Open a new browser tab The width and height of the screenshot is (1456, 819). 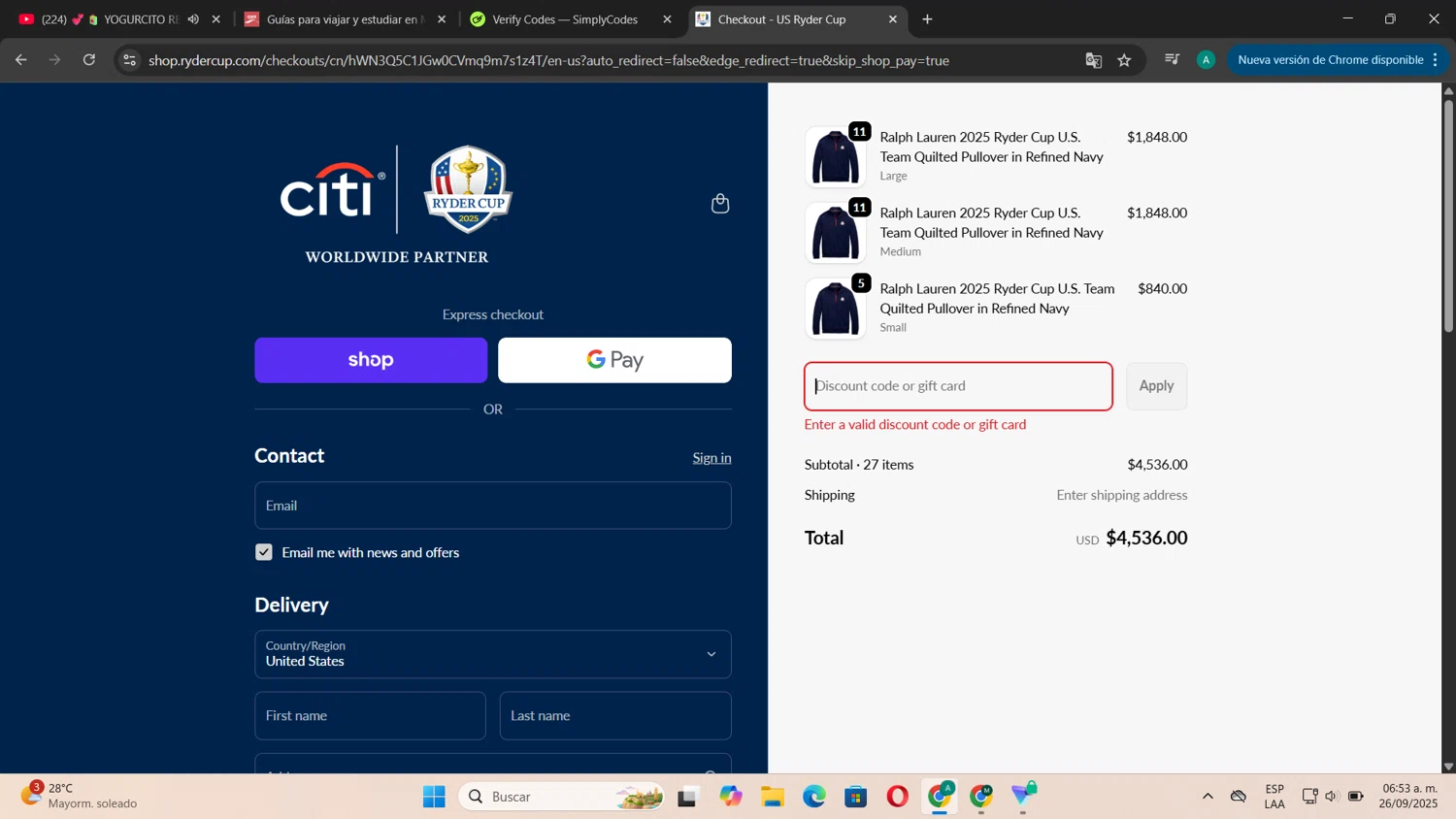[927, 19]
